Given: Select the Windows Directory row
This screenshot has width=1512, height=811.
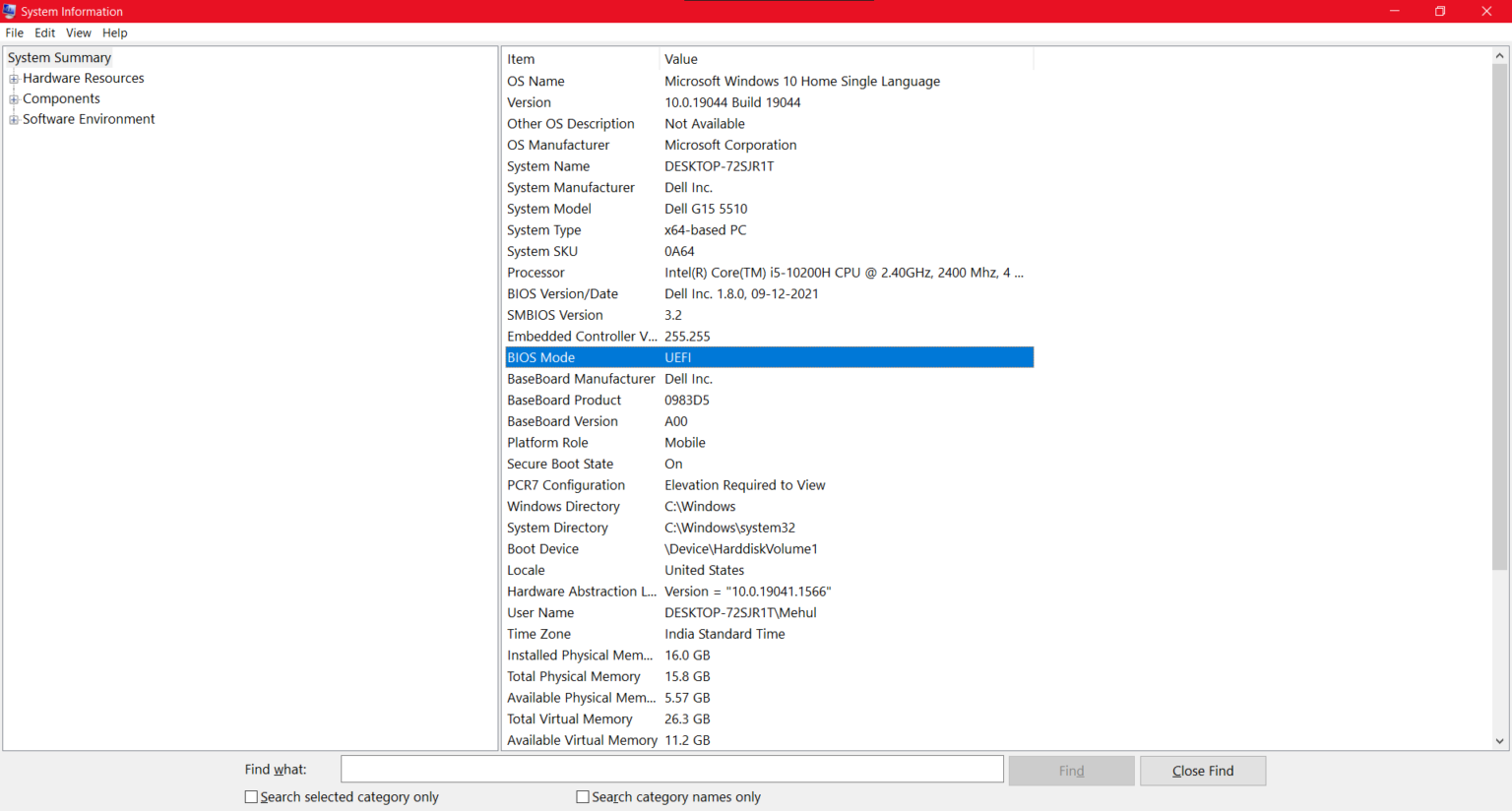Looking at the screenshot, I should tap(770, 507).
